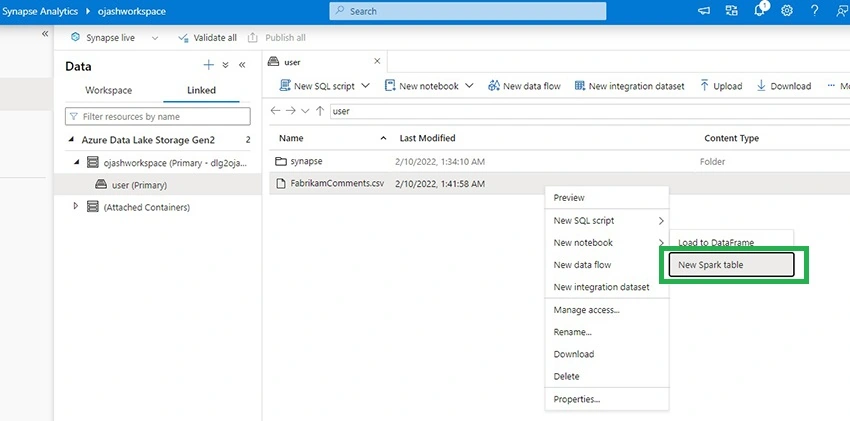Viewport: 850px width, 421px height.
Task: Open the settings gear icon
Action: tap(787, 10)
